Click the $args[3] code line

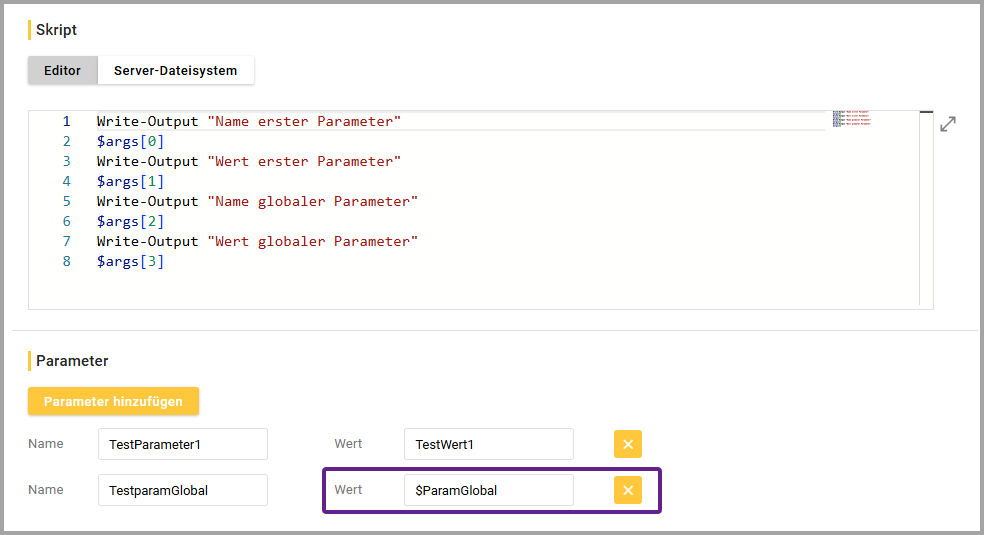tap(130, 261)
